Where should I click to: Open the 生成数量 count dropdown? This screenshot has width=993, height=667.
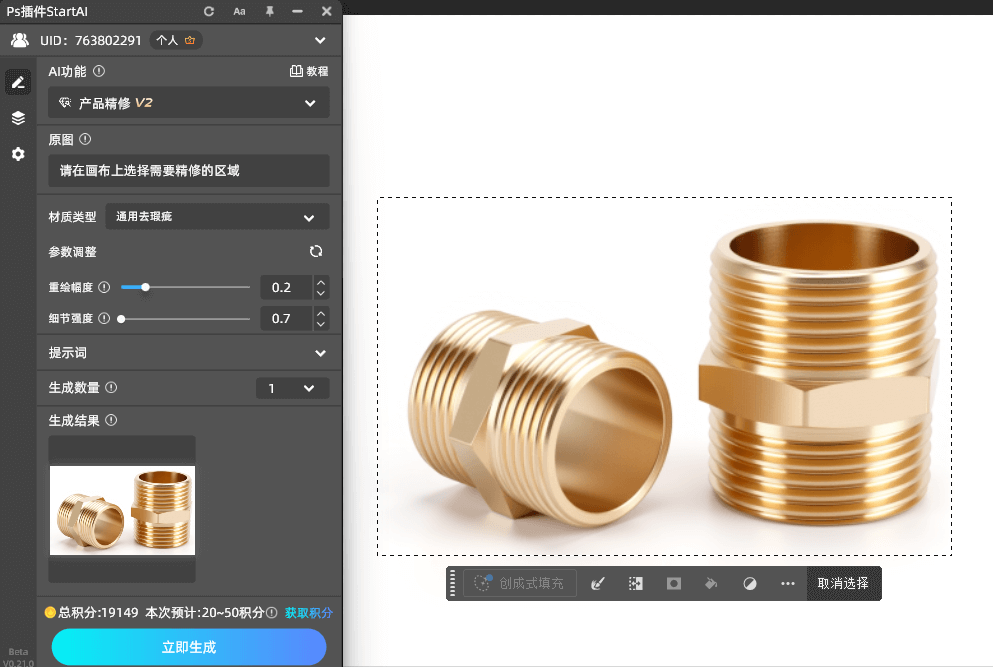pos(292,388)
